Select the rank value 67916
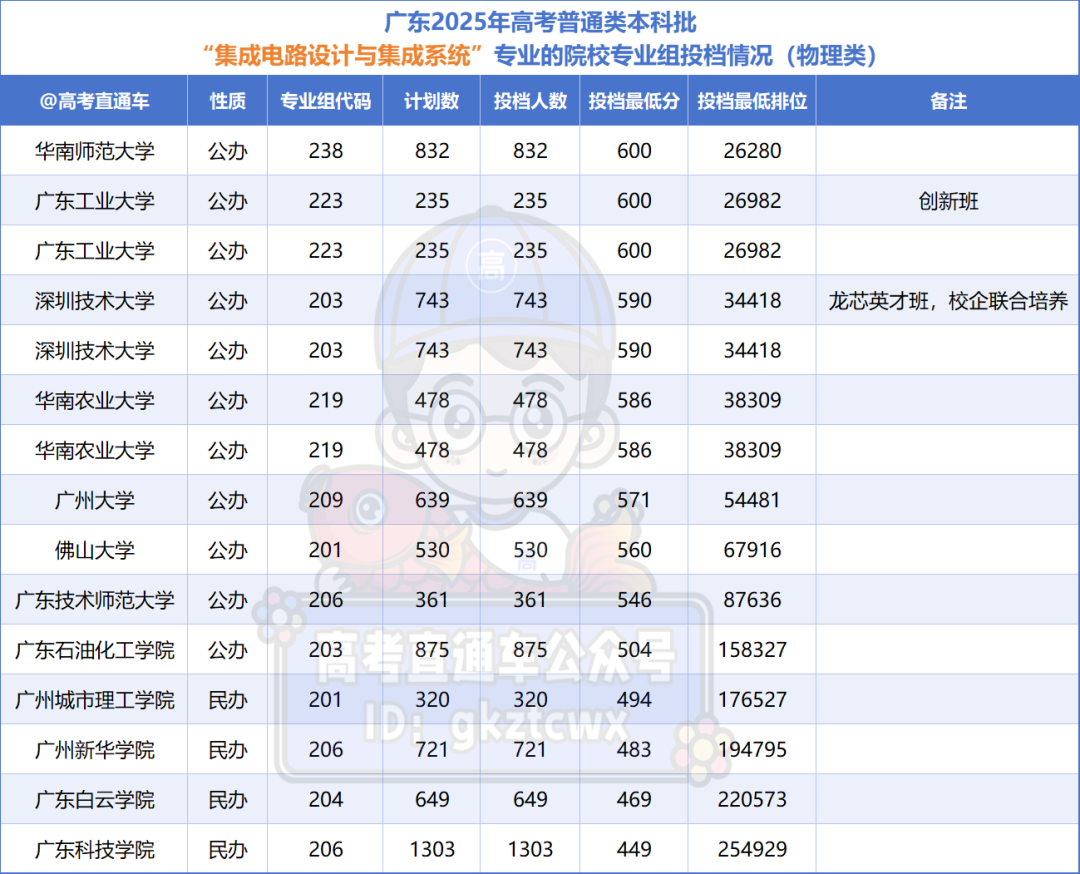The width and height of the screenshot is (1080, 874). 752,550
